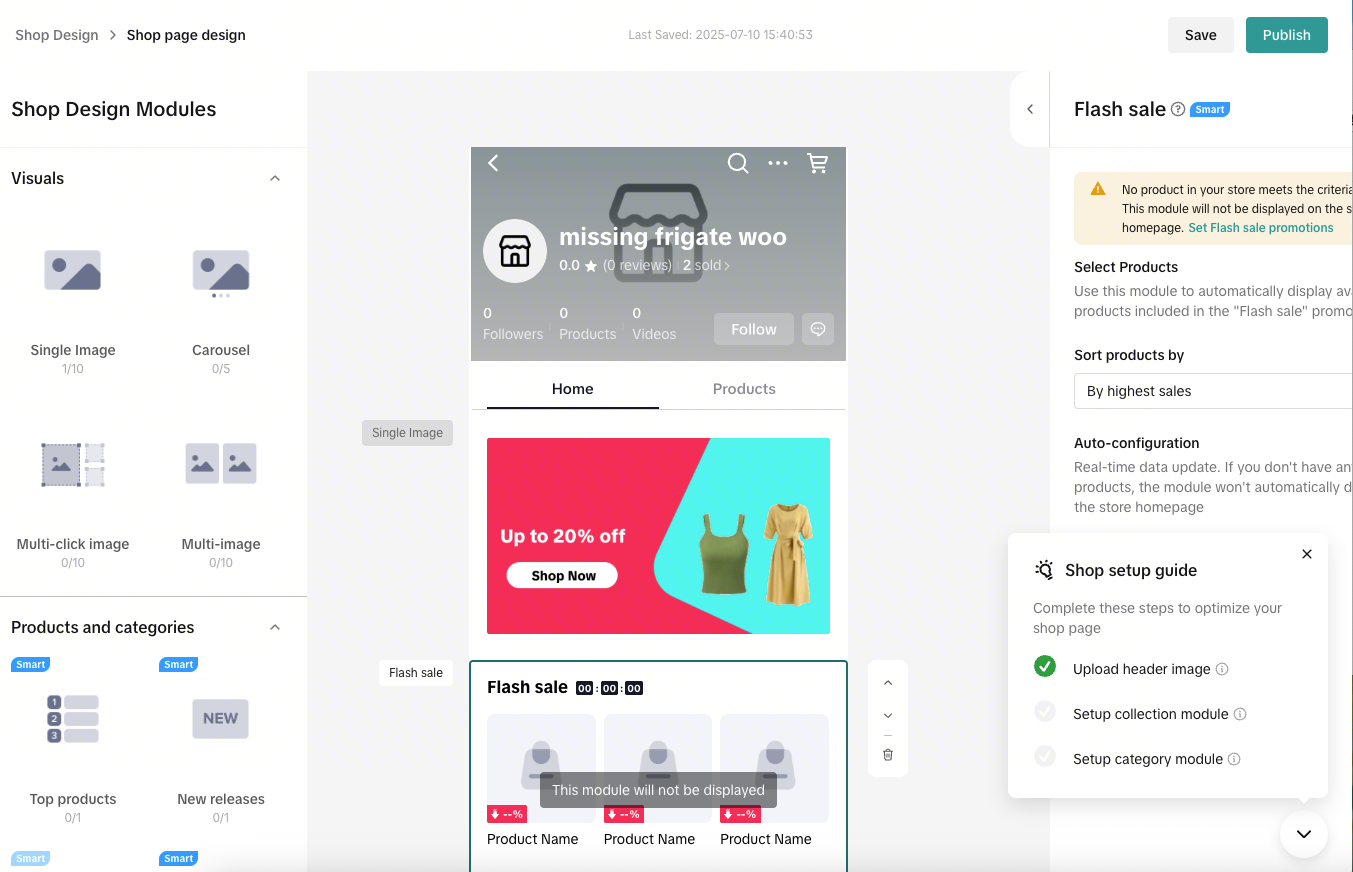The image size is (1353, 872).
Task: Click the Flash sale help icon
Action: pyautogui.click(x=1178, y=109)
